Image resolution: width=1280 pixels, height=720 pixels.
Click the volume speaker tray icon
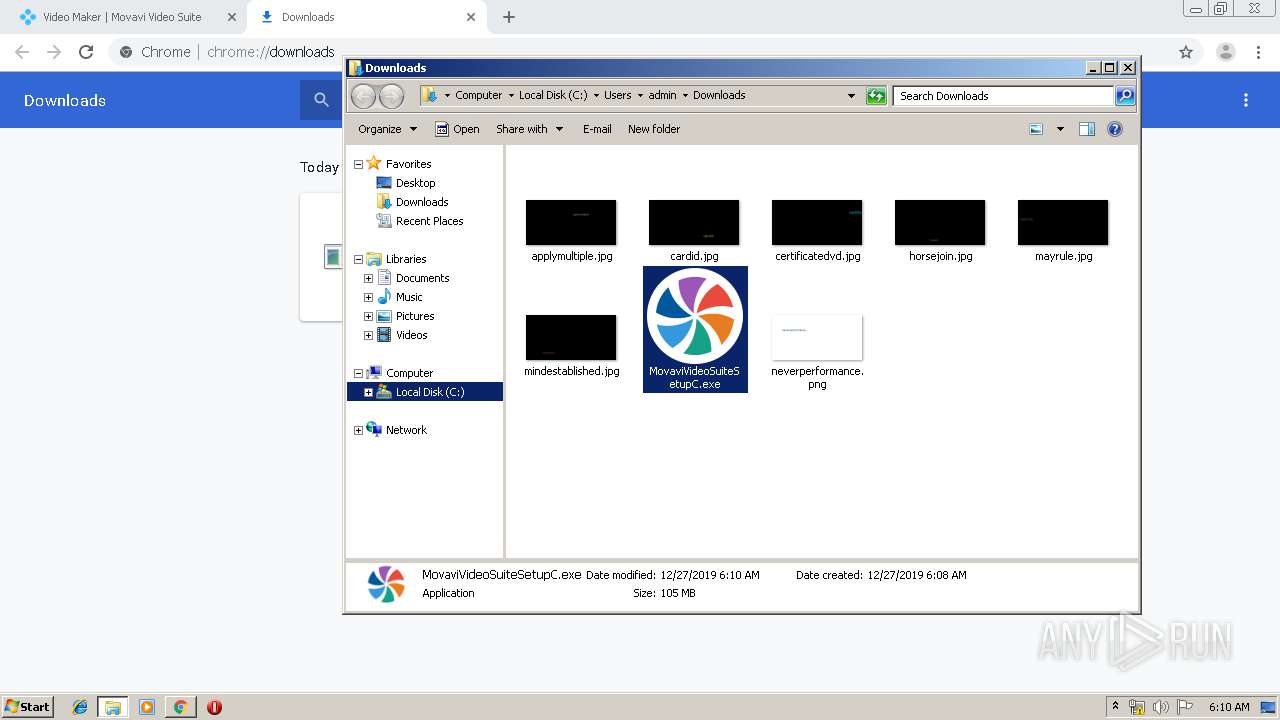pyautogui.click(x=1161, y=707)
